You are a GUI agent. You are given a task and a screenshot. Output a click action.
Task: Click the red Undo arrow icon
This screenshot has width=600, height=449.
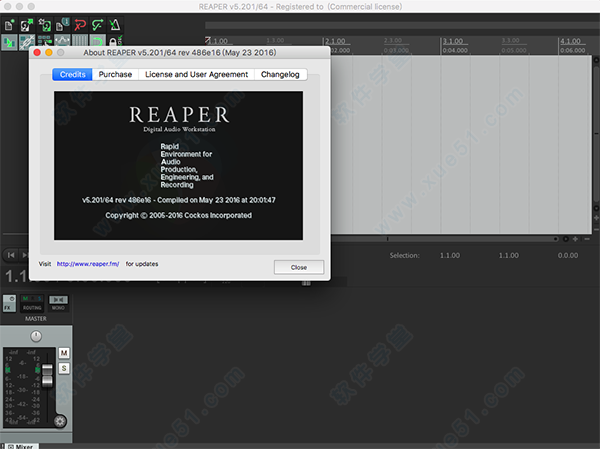(x=80, y=25)
